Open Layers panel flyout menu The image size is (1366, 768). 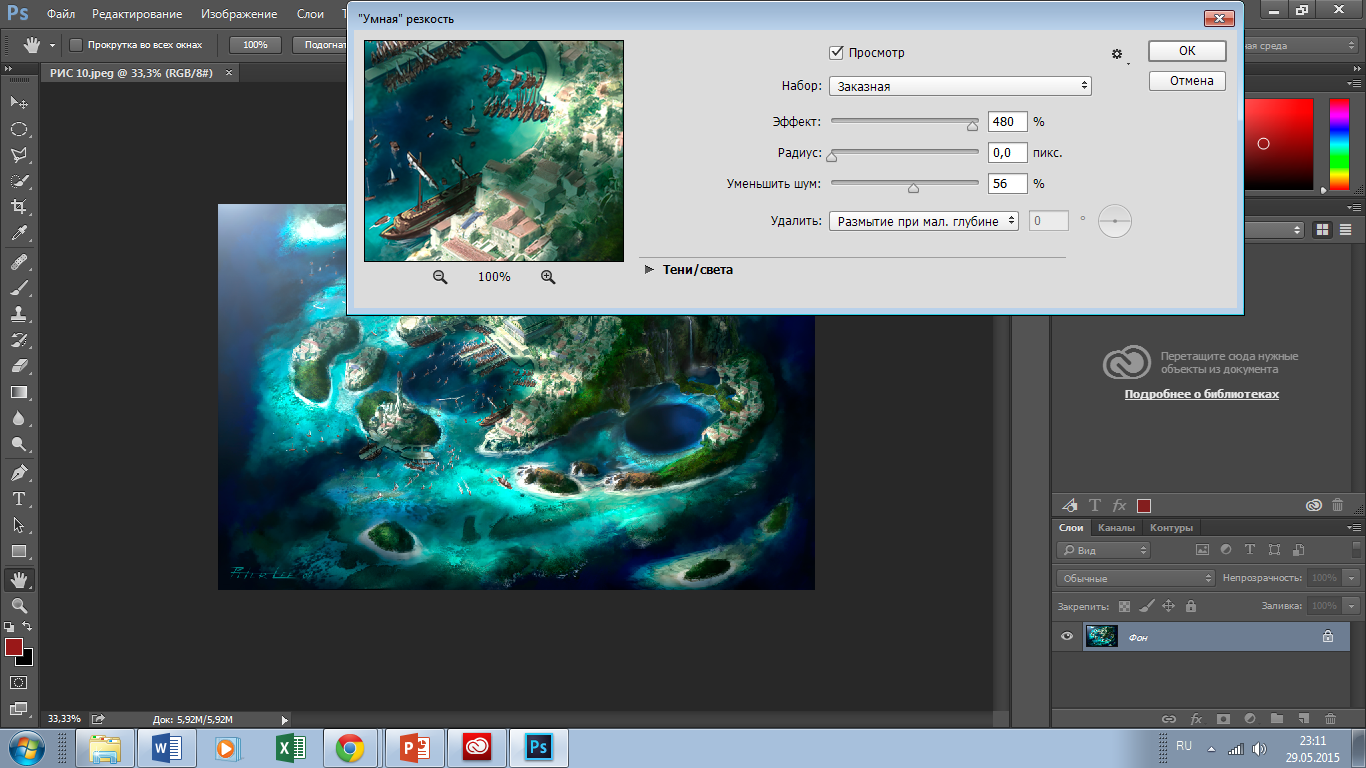point(1356,528)
